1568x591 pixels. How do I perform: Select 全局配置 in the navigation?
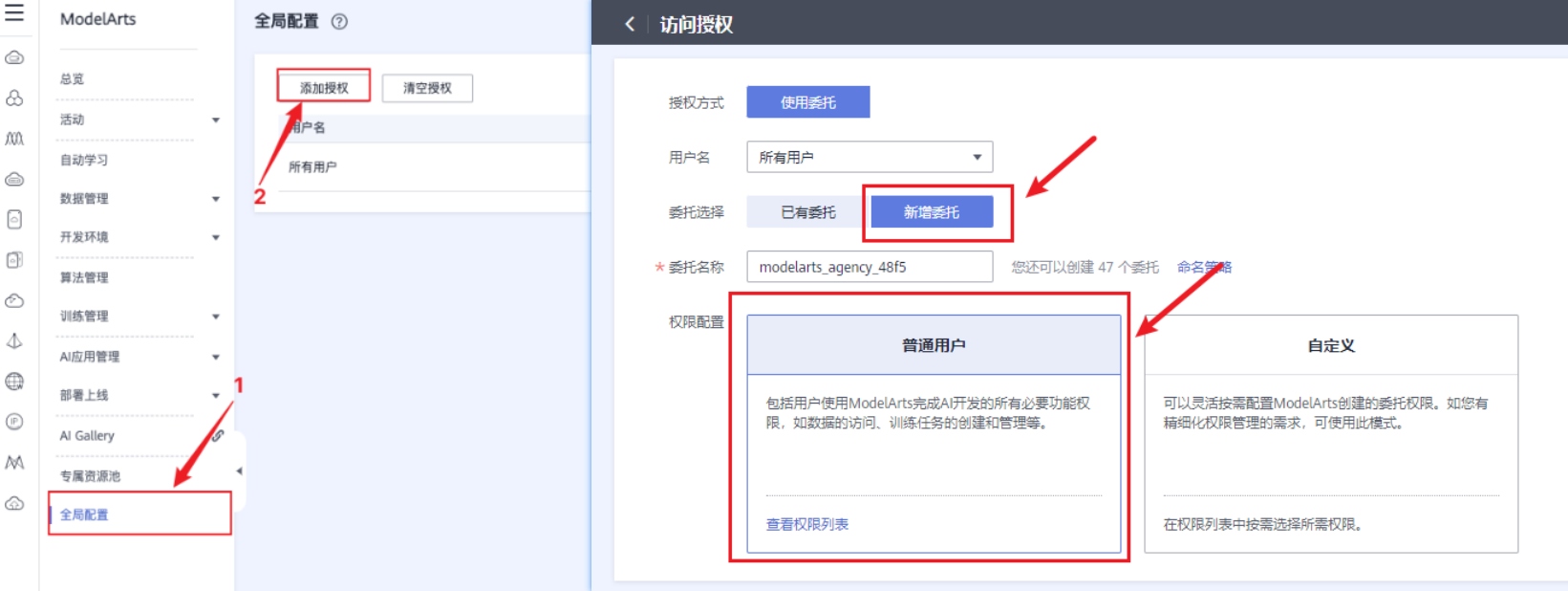(x=84, y=514)
